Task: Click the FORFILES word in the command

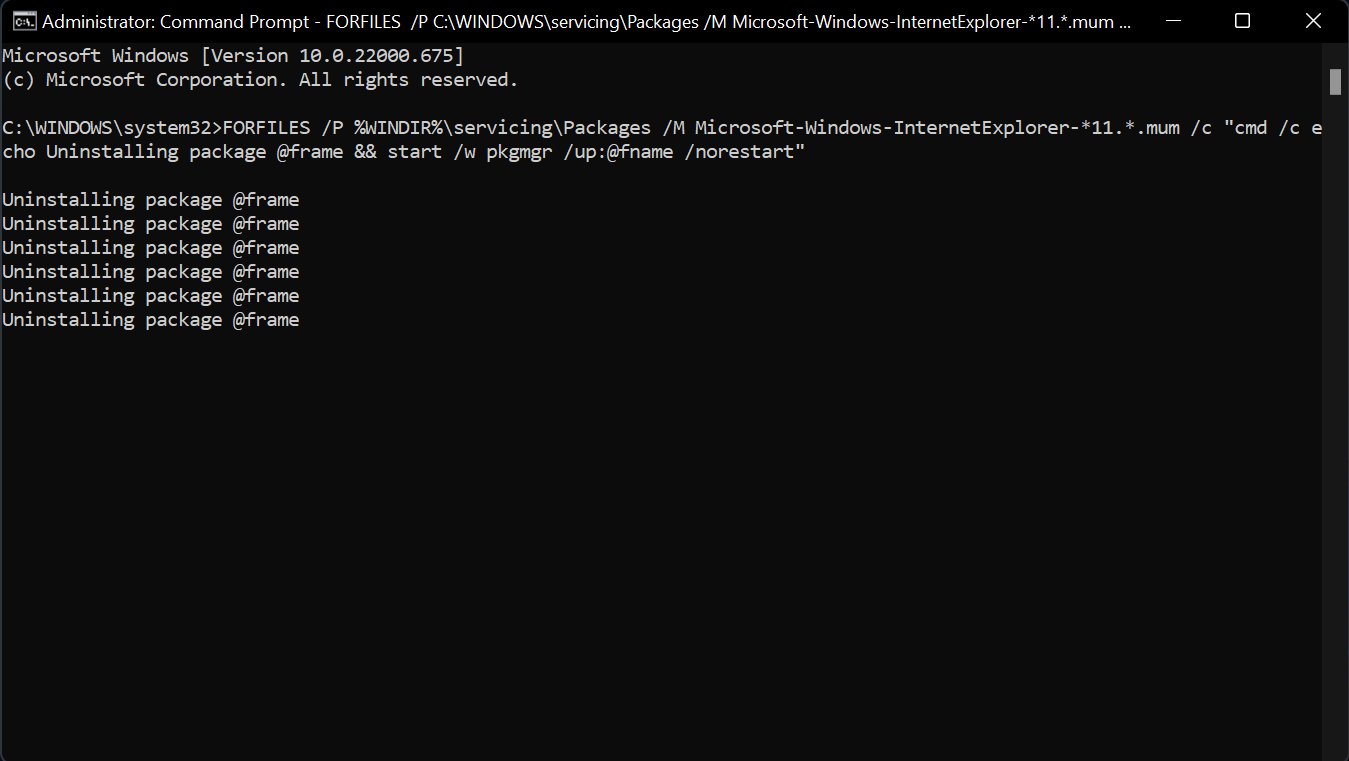Action: click(x=266, y=128)
